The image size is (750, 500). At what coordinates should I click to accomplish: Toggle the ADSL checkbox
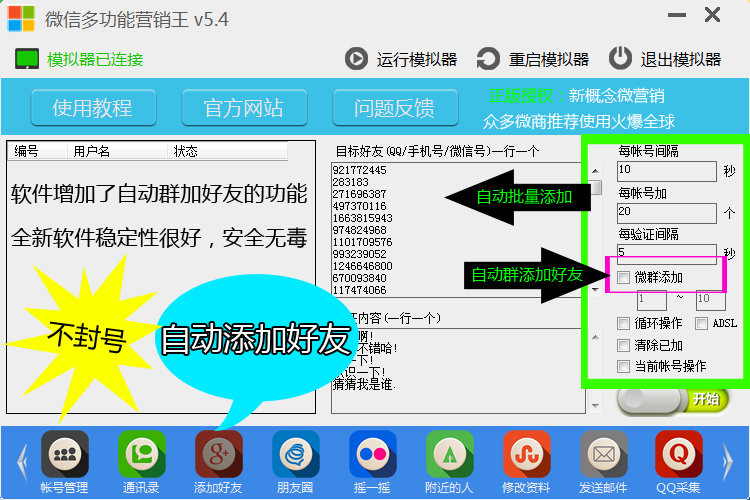(x=701, y=323)
